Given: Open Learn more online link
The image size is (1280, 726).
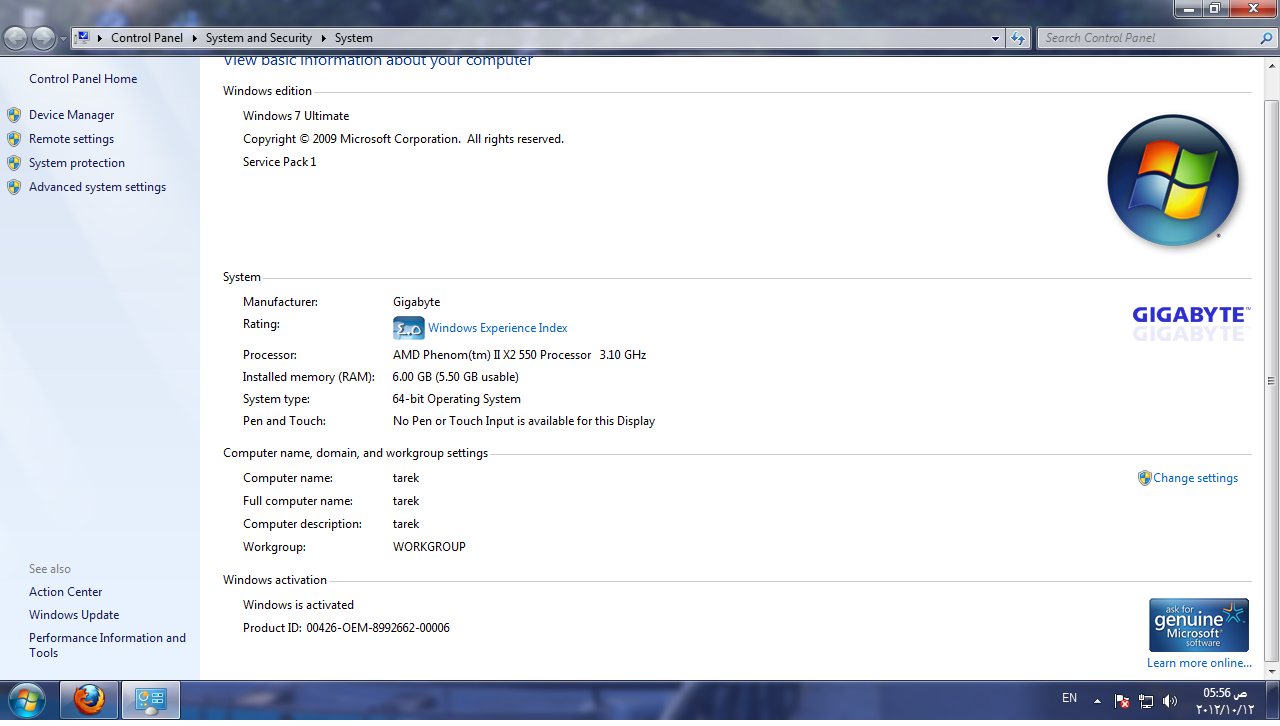Looking at the screenshot, I should coord(1199,663).
